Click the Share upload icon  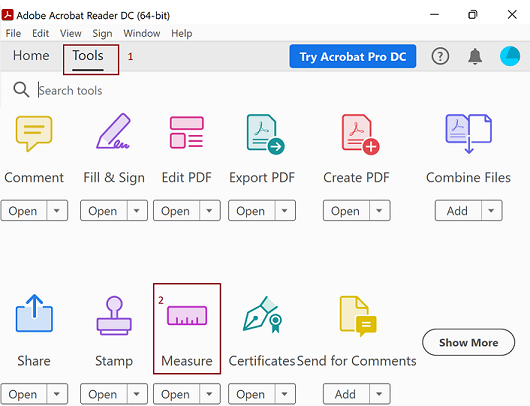(34, 313)
